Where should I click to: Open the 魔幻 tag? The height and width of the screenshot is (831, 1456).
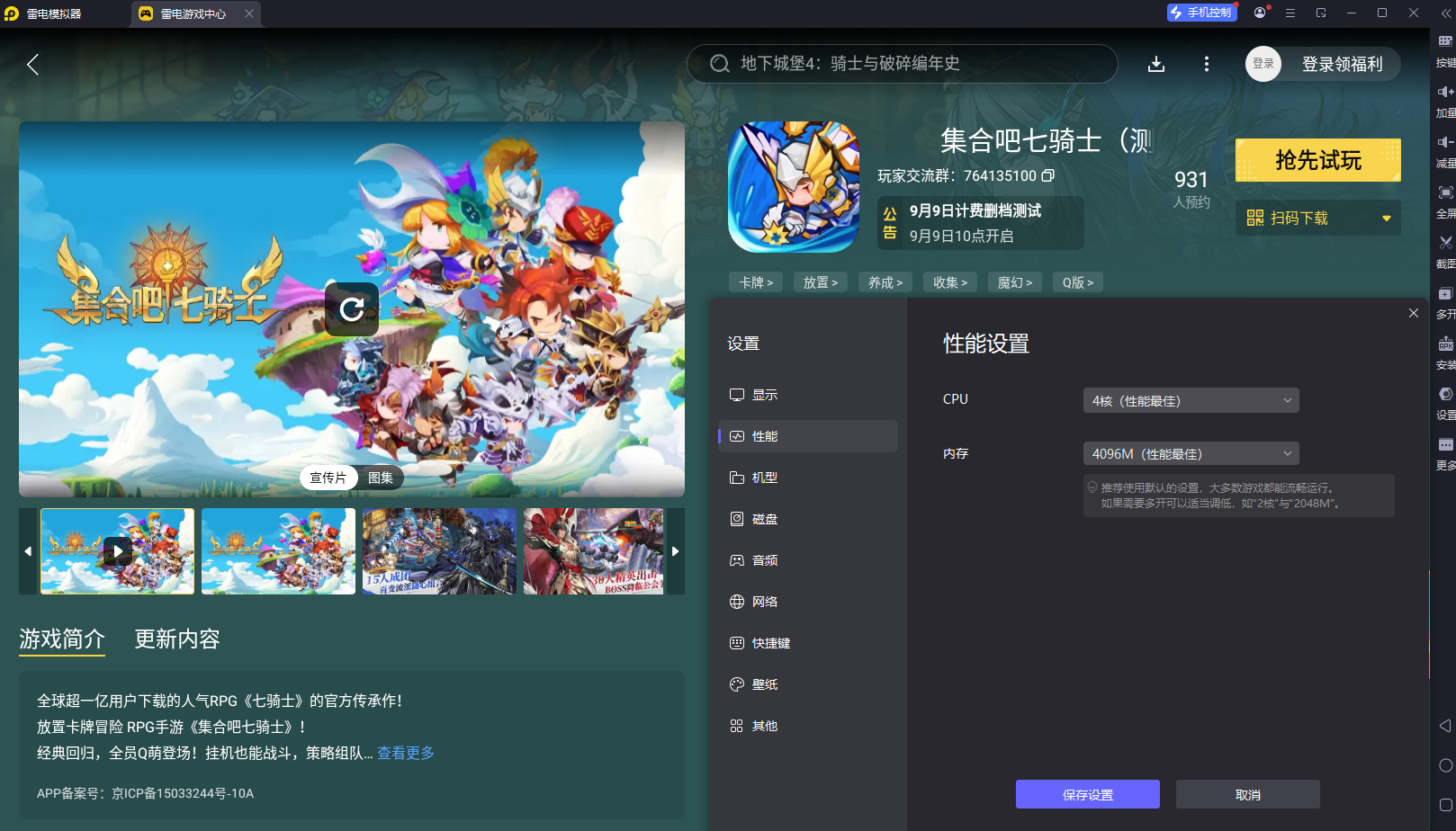click(x=1015, y=282)
